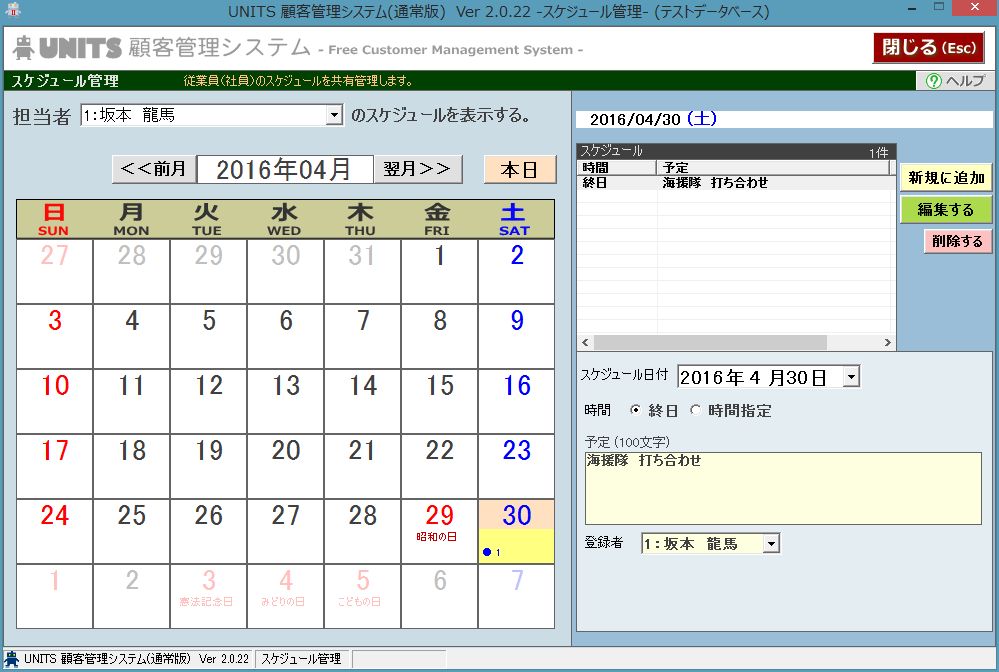The image size is (999, 672).
Task: Click the UNITS robot logo icon in header
Action: pyautogui.click(x=24, y=48)
